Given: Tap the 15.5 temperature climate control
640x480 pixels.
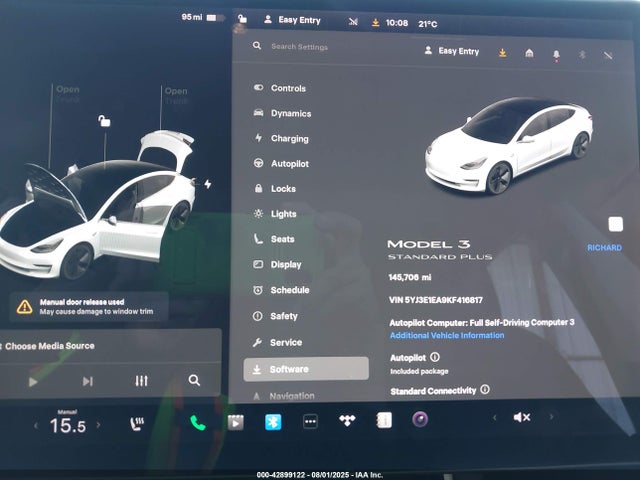Looking at the screenshot, I should (67, 425).
